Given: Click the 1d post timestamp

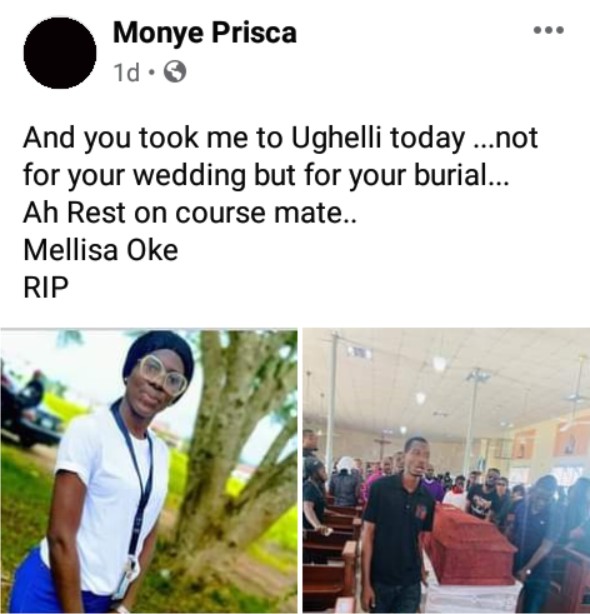Looking at the screenshot, I should [x=126, y=72].
